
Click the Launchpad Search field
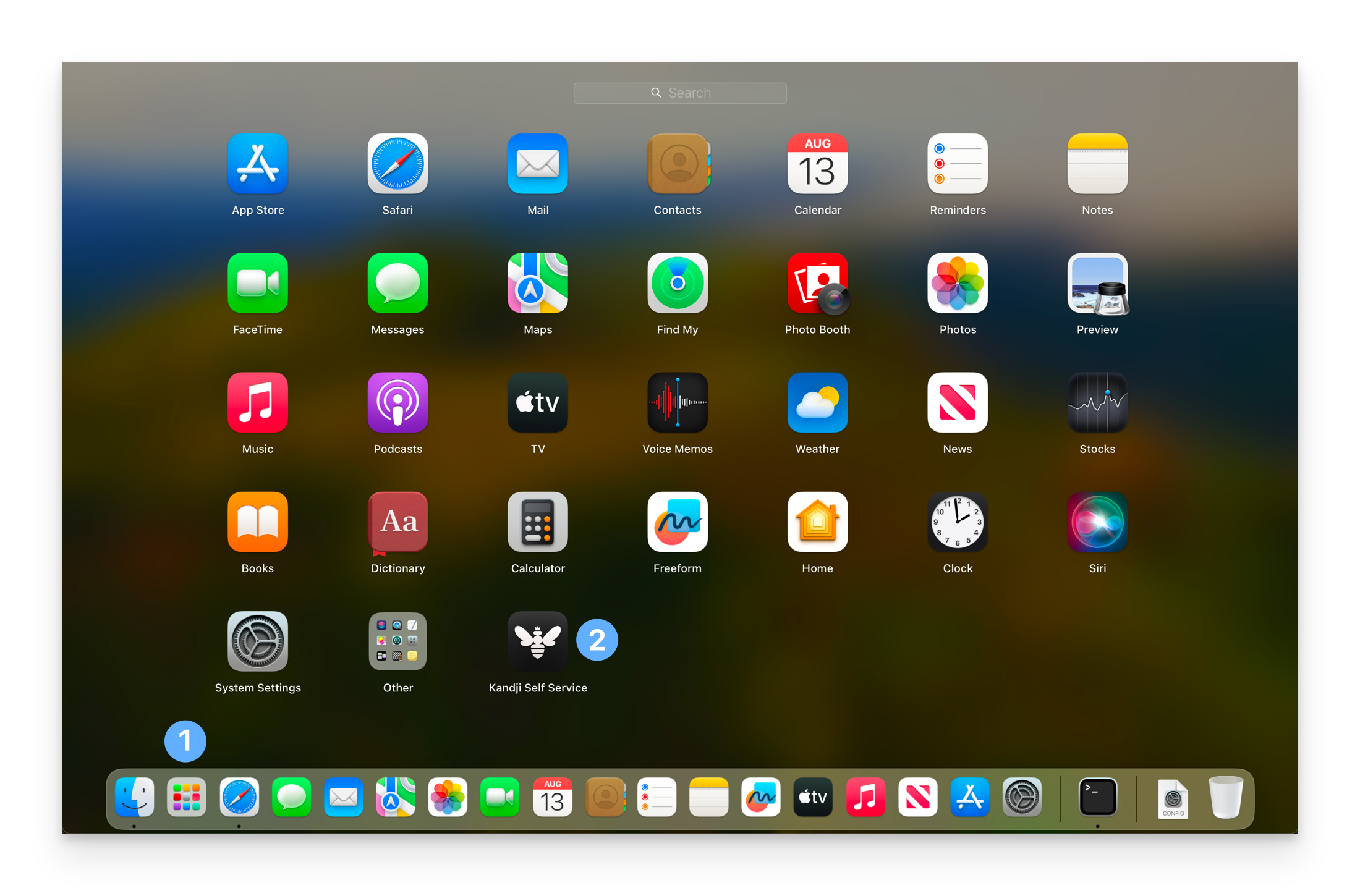pos(680,93)
